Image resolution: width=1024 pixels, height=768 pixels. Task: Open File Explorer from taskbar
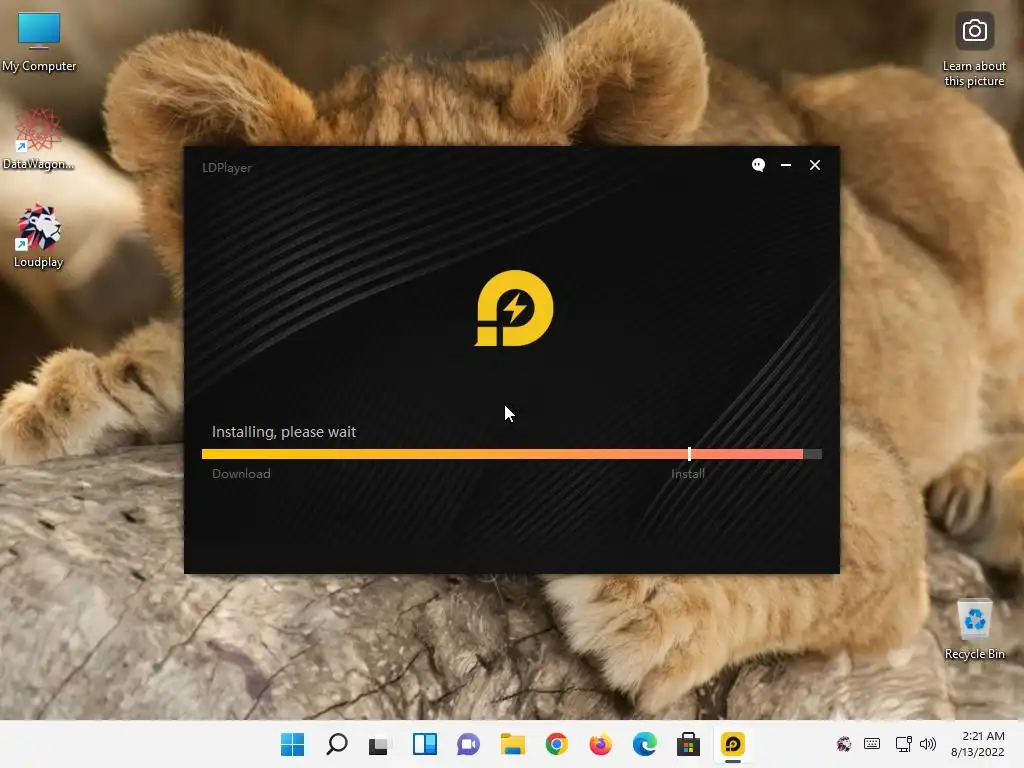coord(513,744)
